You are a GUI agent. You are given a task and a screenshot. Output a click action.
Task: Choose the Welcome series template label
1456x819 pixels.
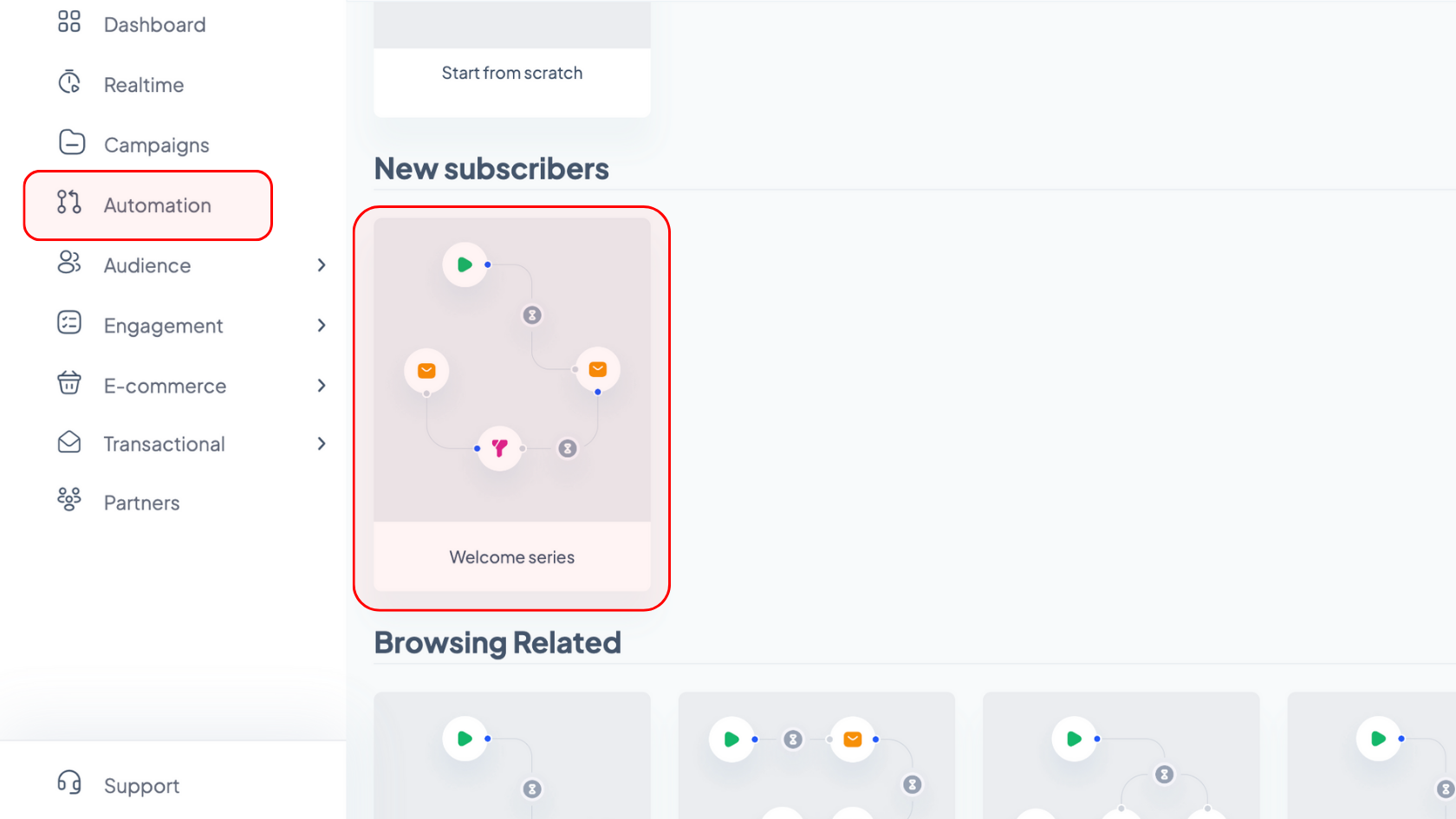512,557
